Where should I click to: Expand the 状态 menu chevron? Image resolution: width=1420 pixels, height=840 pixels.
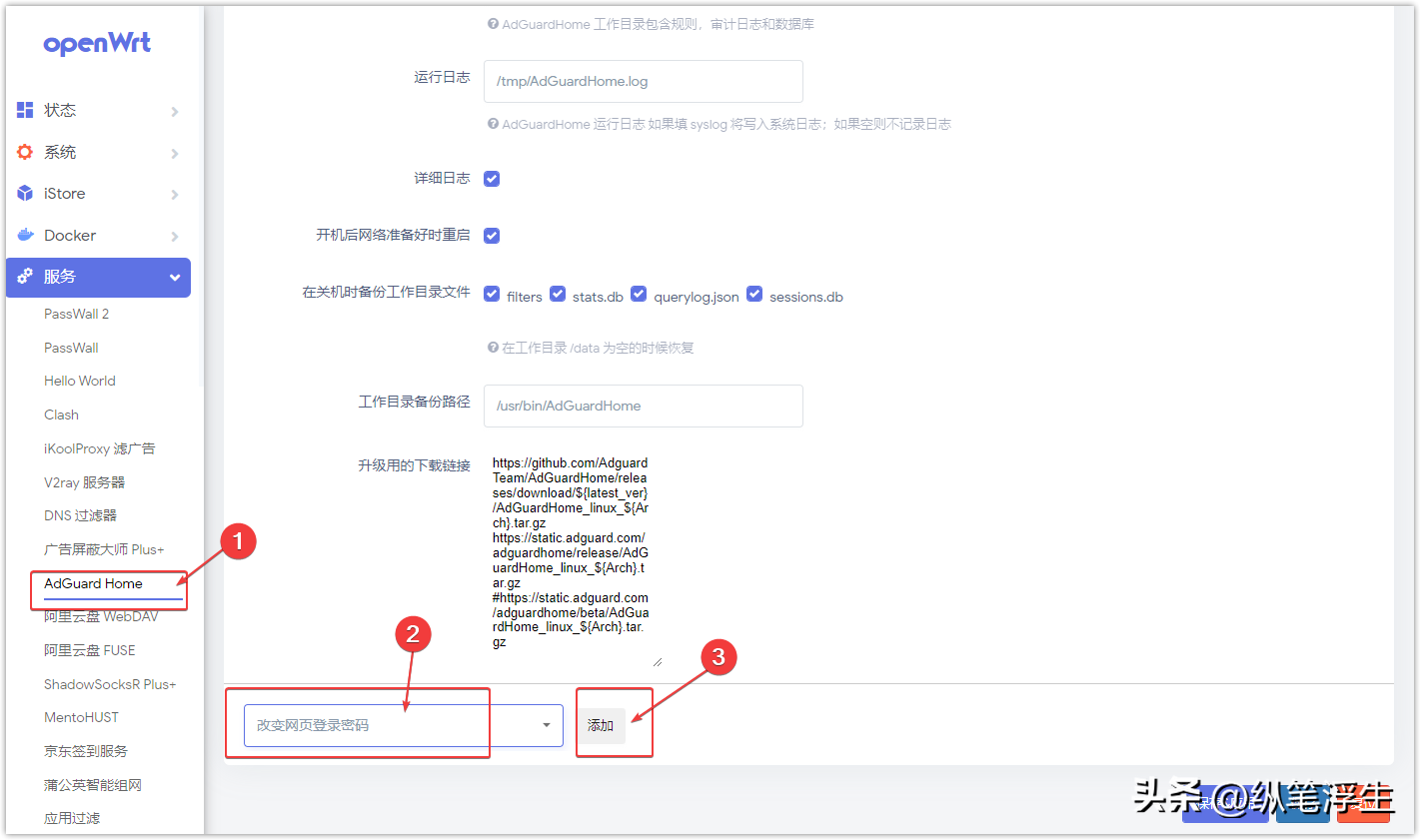(175, 111)
